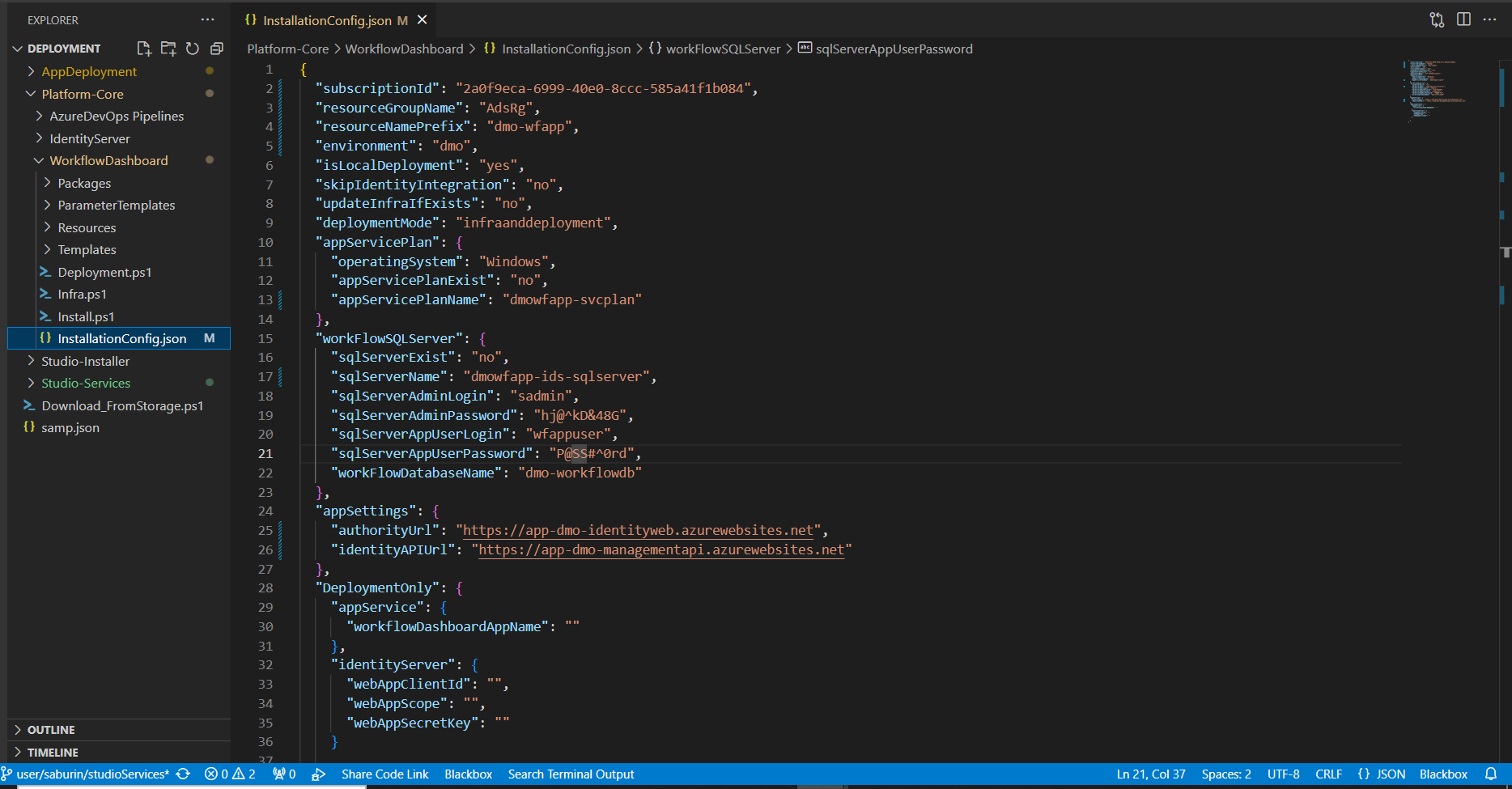
Task: Collapse all folders in Explorer
Action: 216,49
